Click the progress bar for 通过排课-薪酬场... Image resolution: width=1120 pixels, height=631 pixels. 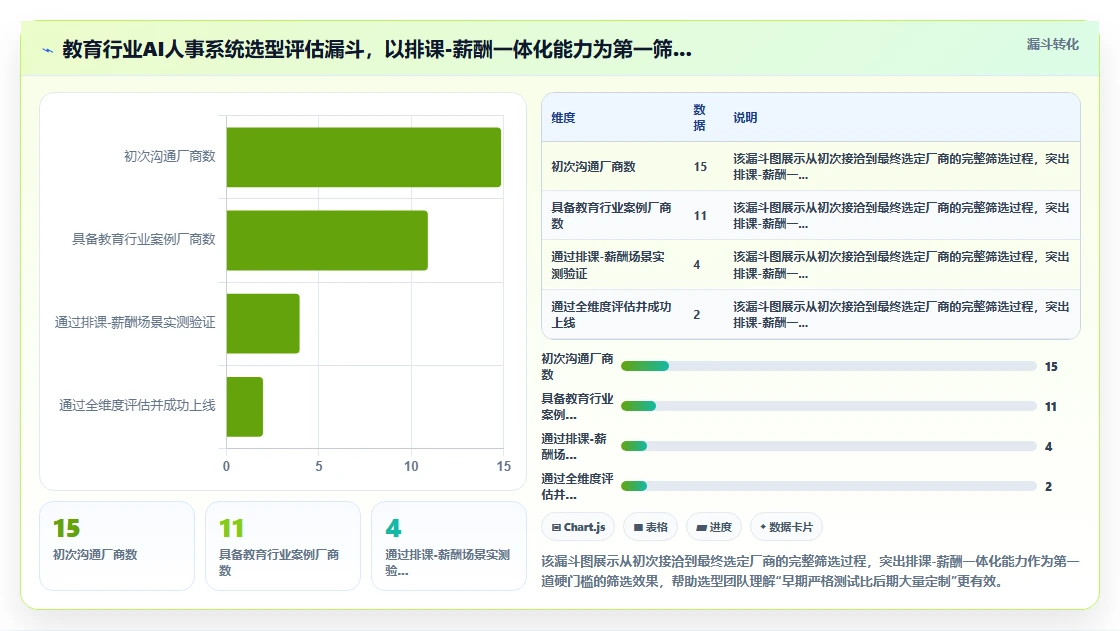click(829, 446)
